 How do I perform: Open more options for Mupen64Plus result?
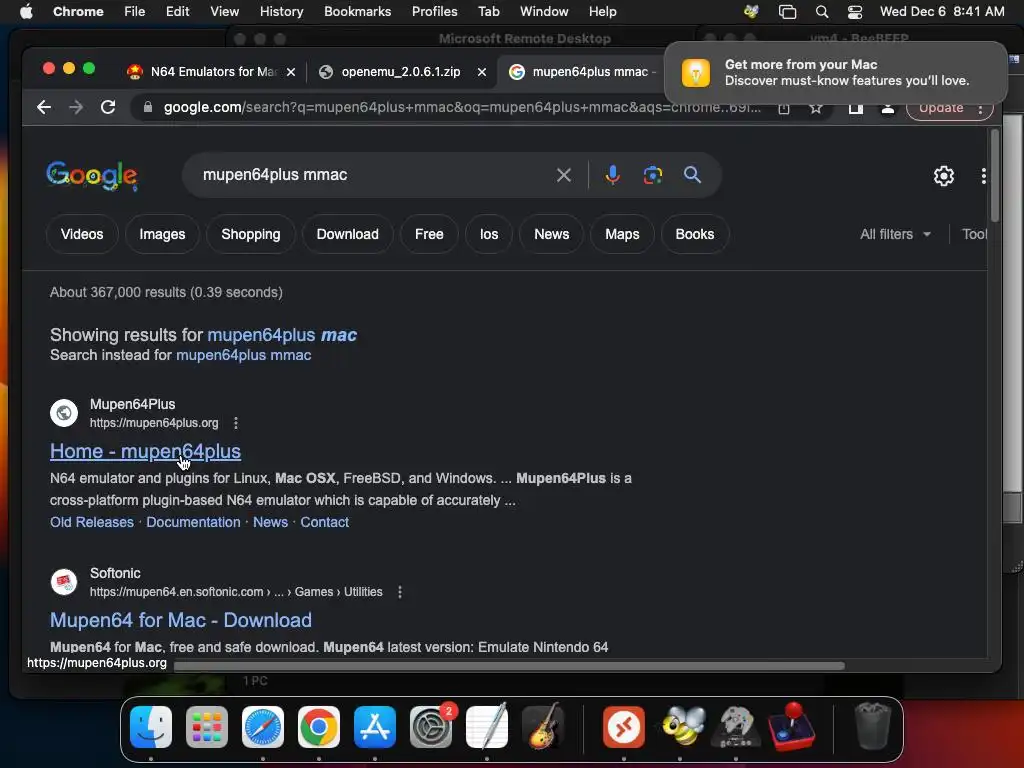(x=236, y=423)
